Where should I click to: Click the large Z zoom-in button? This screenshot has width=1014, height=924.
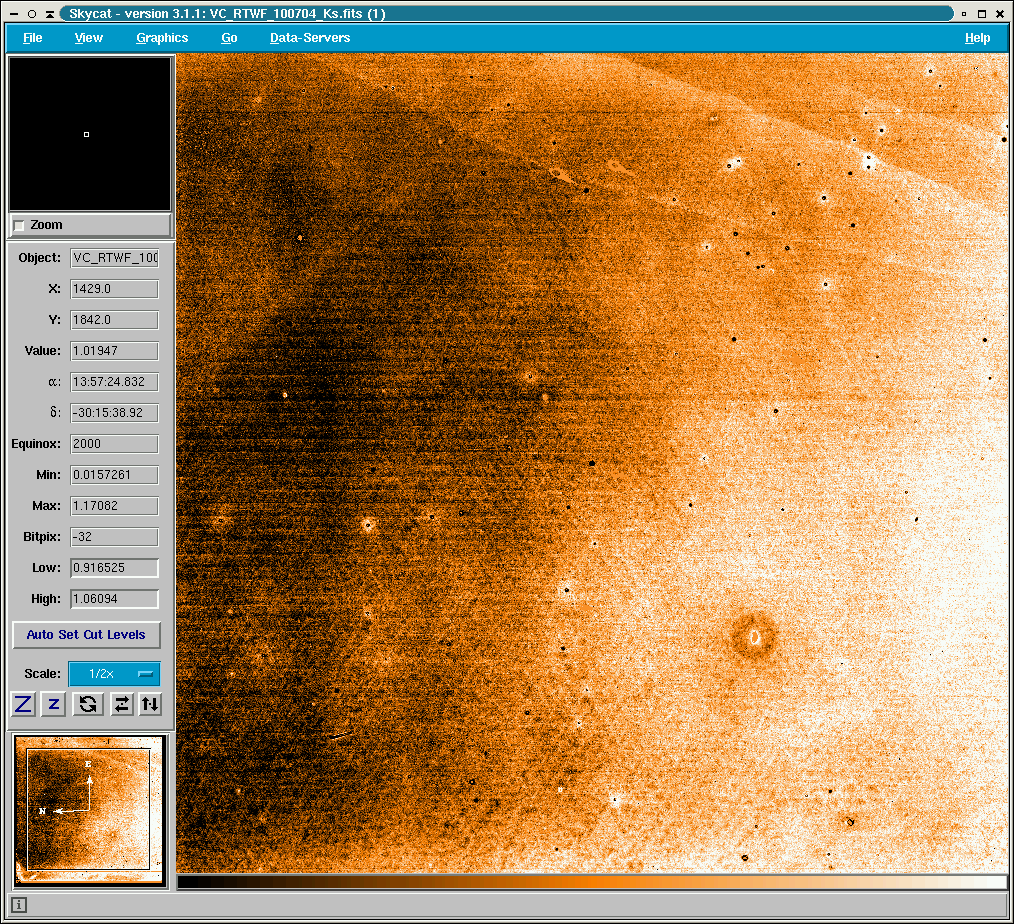(x=24, y=704)
